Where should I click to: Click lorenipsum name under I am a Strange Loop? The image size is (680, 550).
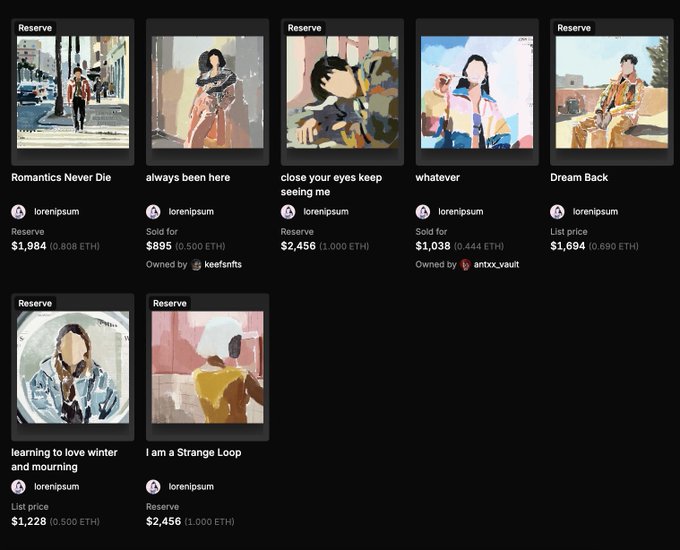pyautogui.click(x=191, y=487)
